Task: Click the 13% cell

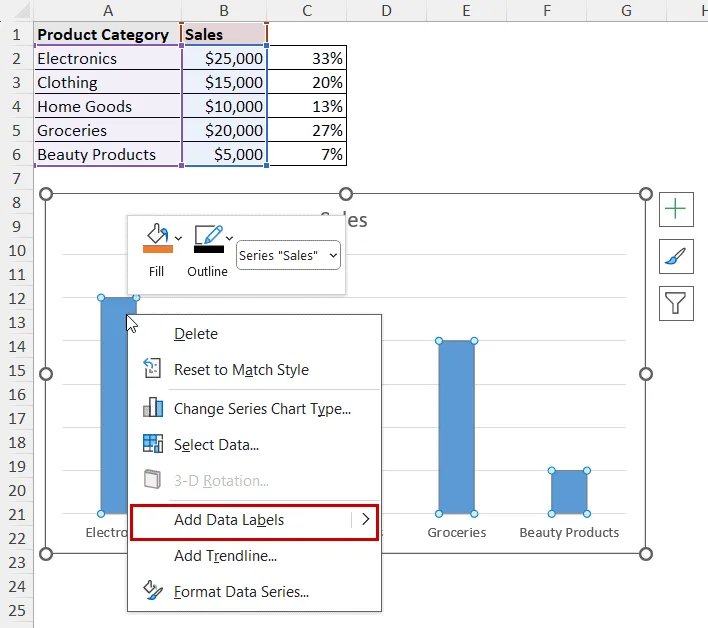Action: click(x=307, y=106)
